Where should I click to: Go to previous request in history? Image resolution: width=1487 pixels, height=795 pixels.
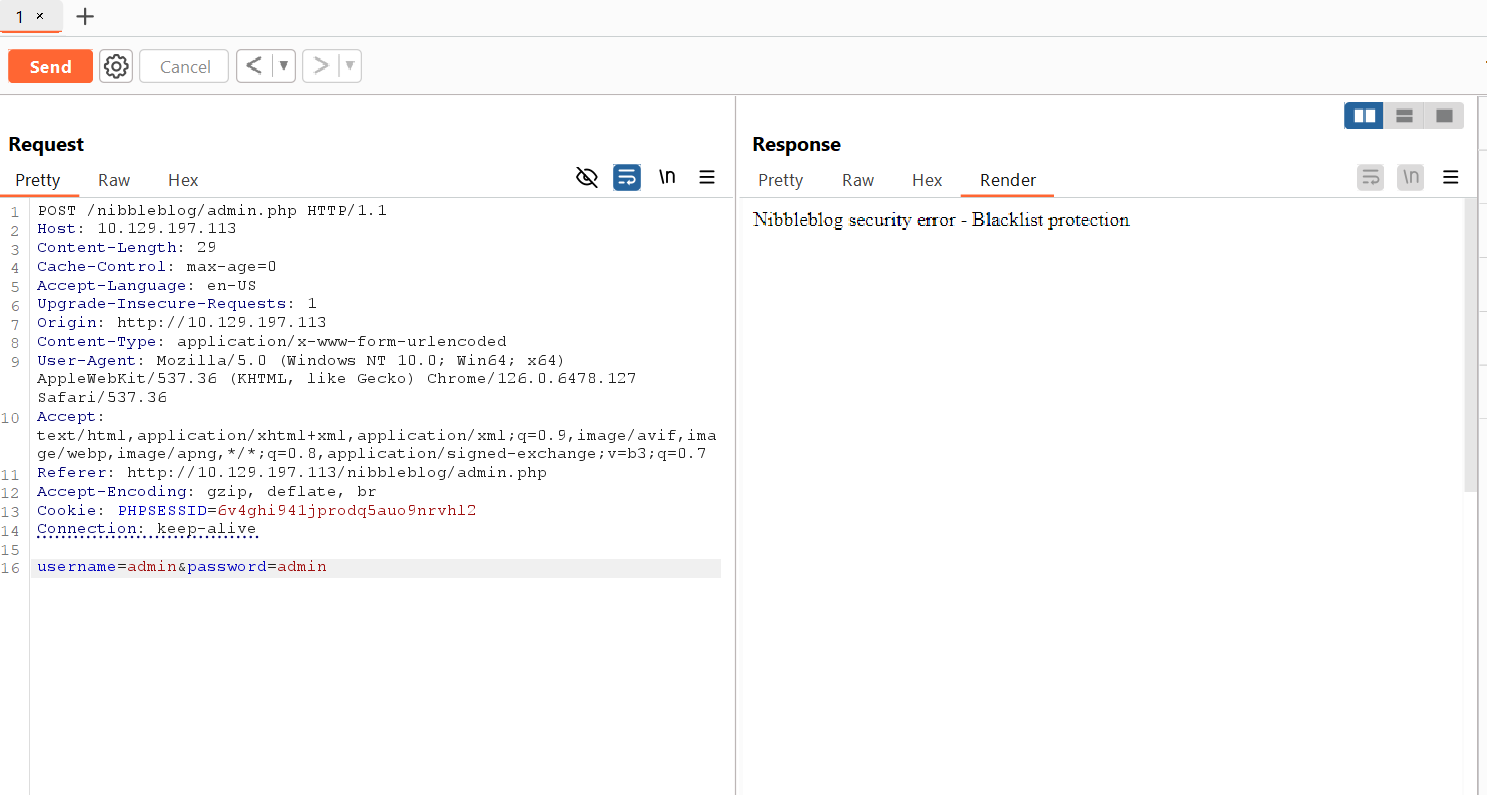[x=255, y=66]
